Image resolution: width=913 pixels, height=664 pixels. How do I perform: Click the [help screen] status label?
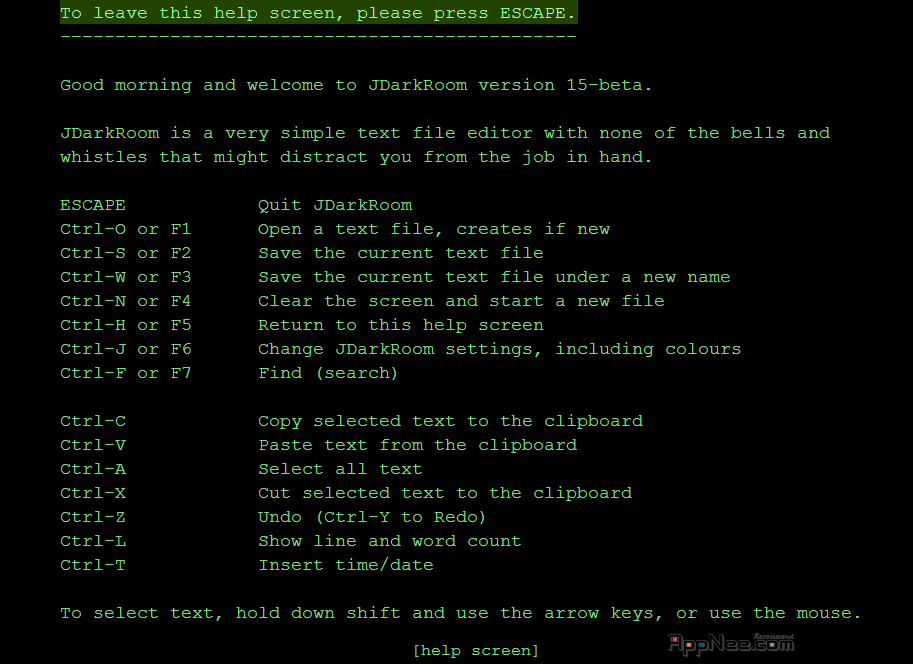(x=475, y=650)
